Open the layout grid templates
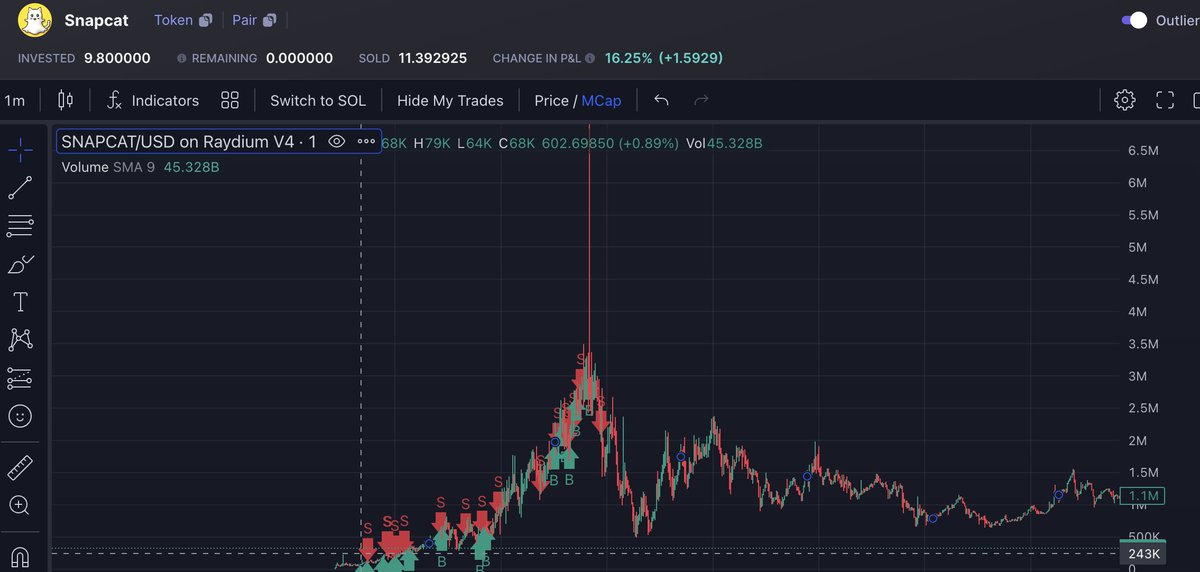This screenshot has width=1200, height=572. (230, 100)
